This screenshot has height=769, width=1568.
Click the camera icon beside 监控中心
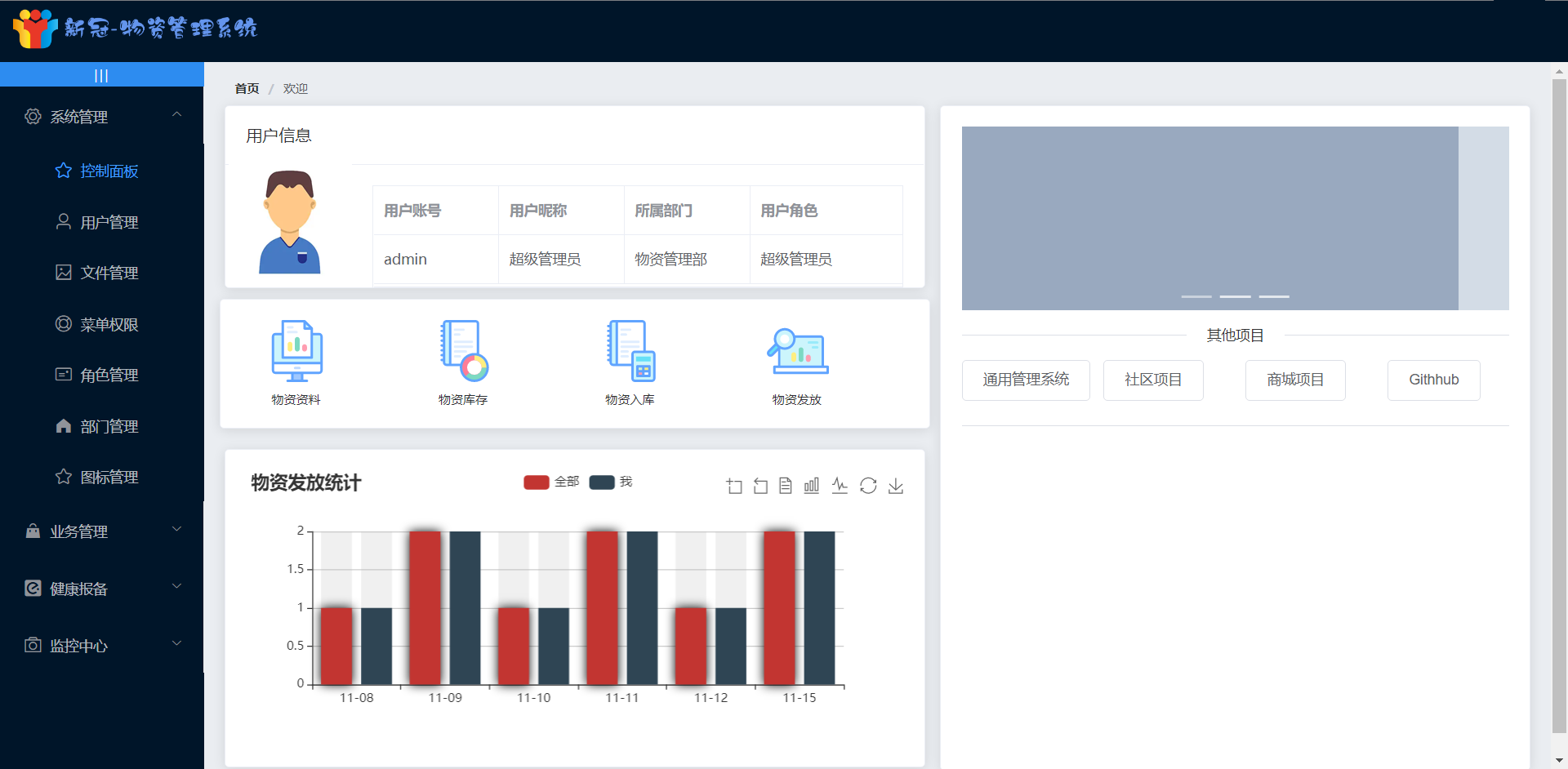pyautogui.click(x=33, y=645)
